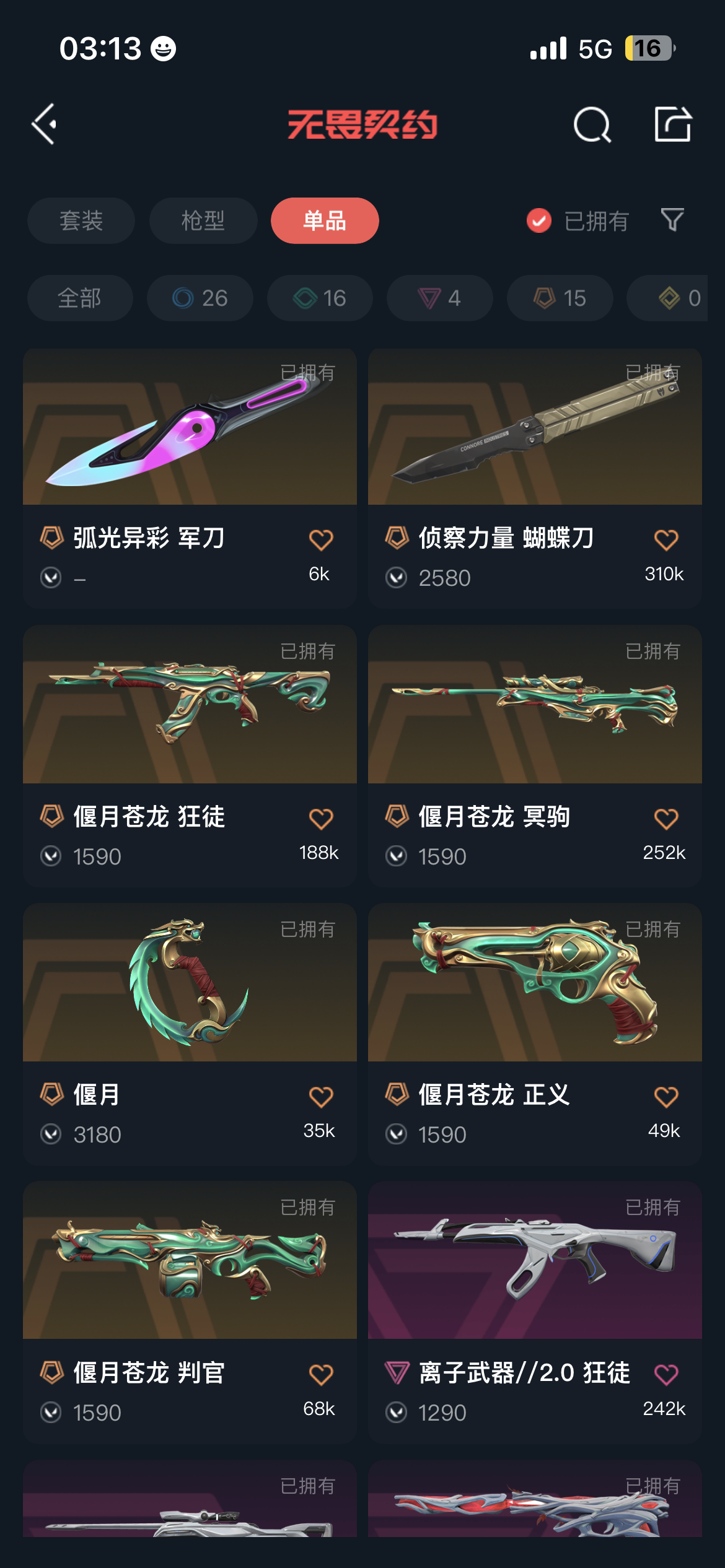Filter by orange tier with 15 items
The height and width of the screenshot is (1568, 725).
click(x=560, y=298)
